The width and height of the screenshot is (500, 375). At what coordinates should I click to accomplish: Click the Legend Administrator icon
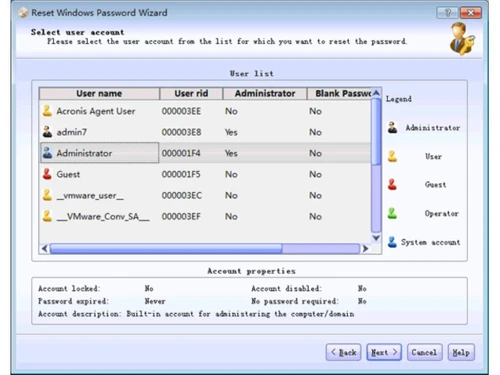(392, 128)
